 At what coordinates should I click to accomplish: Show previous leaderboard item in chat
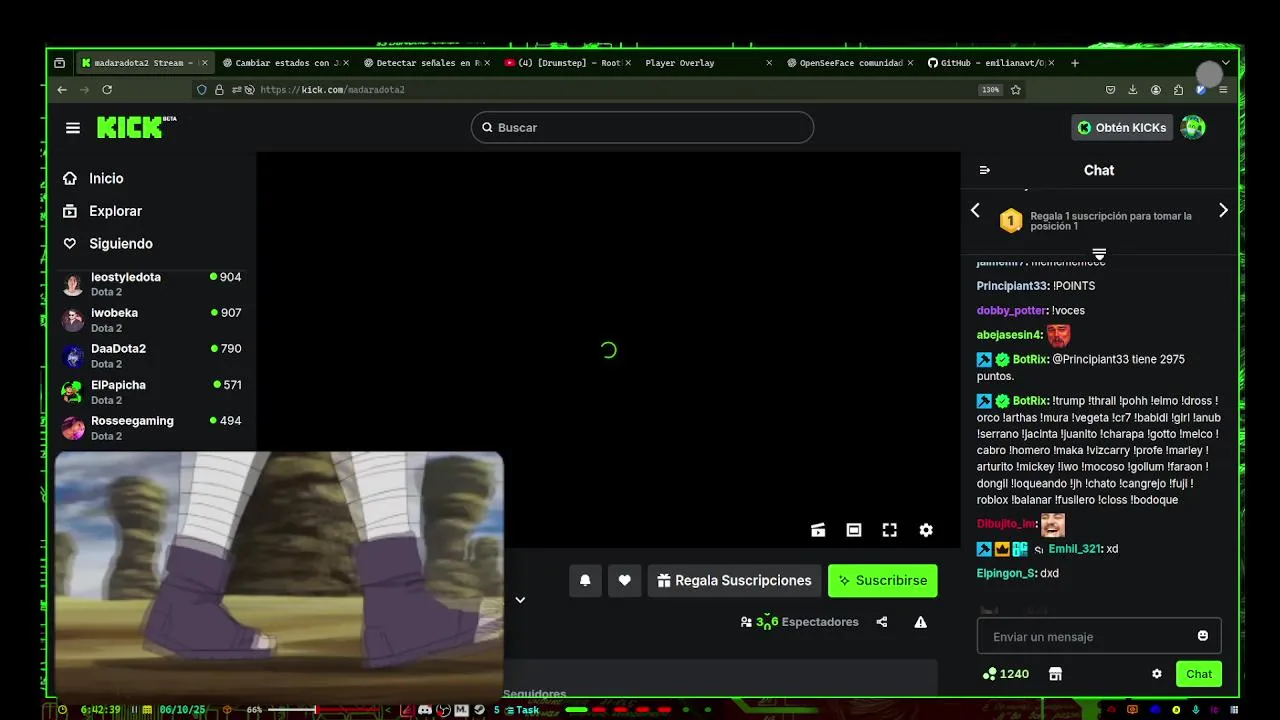[976, 210]
